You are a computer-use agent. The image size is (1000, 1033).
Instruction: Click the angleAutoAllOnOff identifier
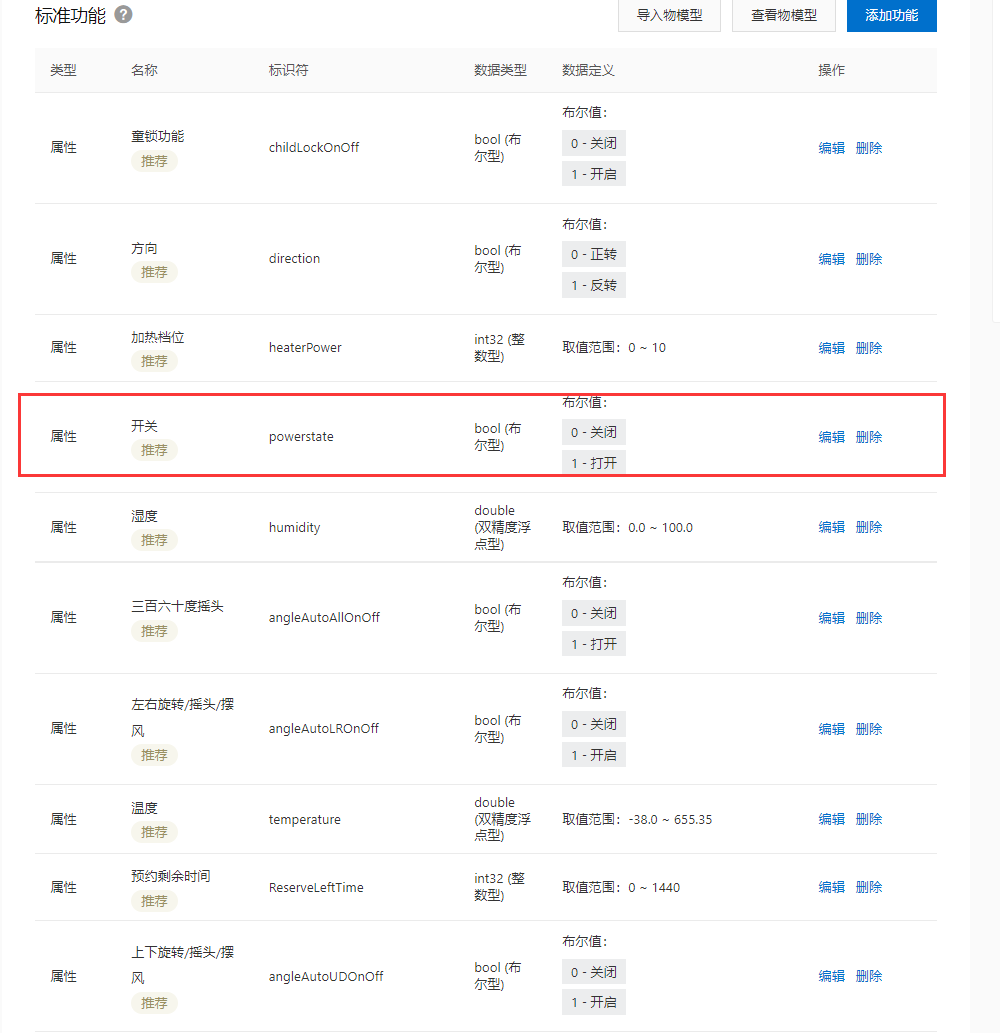click(x=324, y=617)
